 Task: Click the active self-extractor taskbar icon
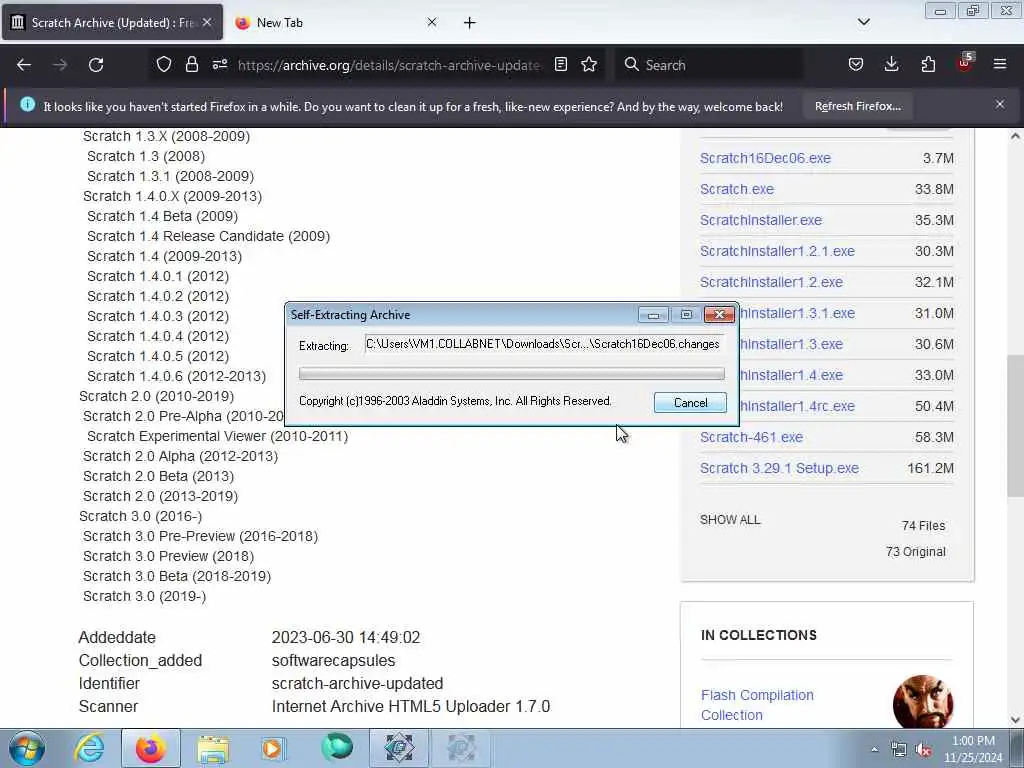point(399,748)
